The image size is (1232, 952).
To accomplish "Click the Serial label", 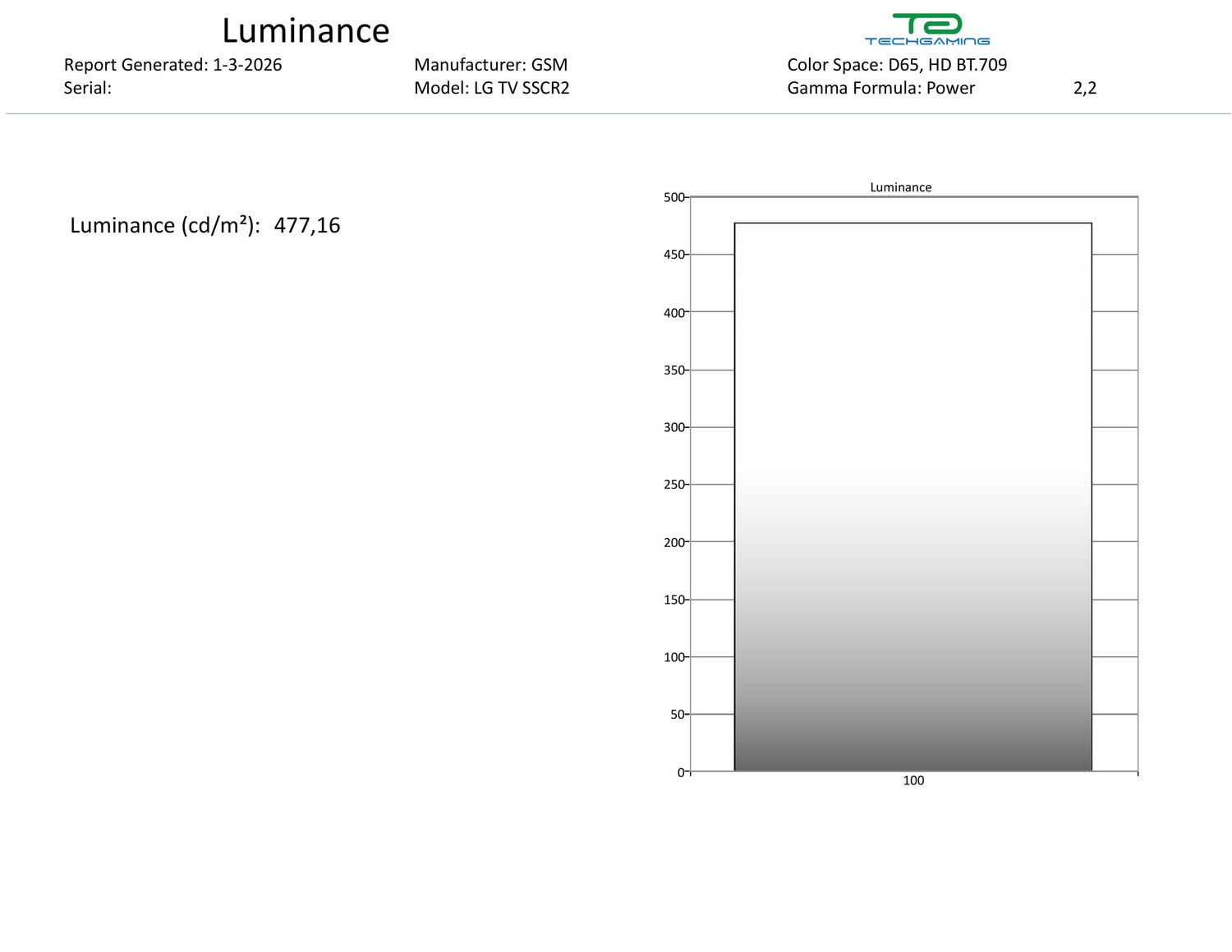I will coord(87,88).
